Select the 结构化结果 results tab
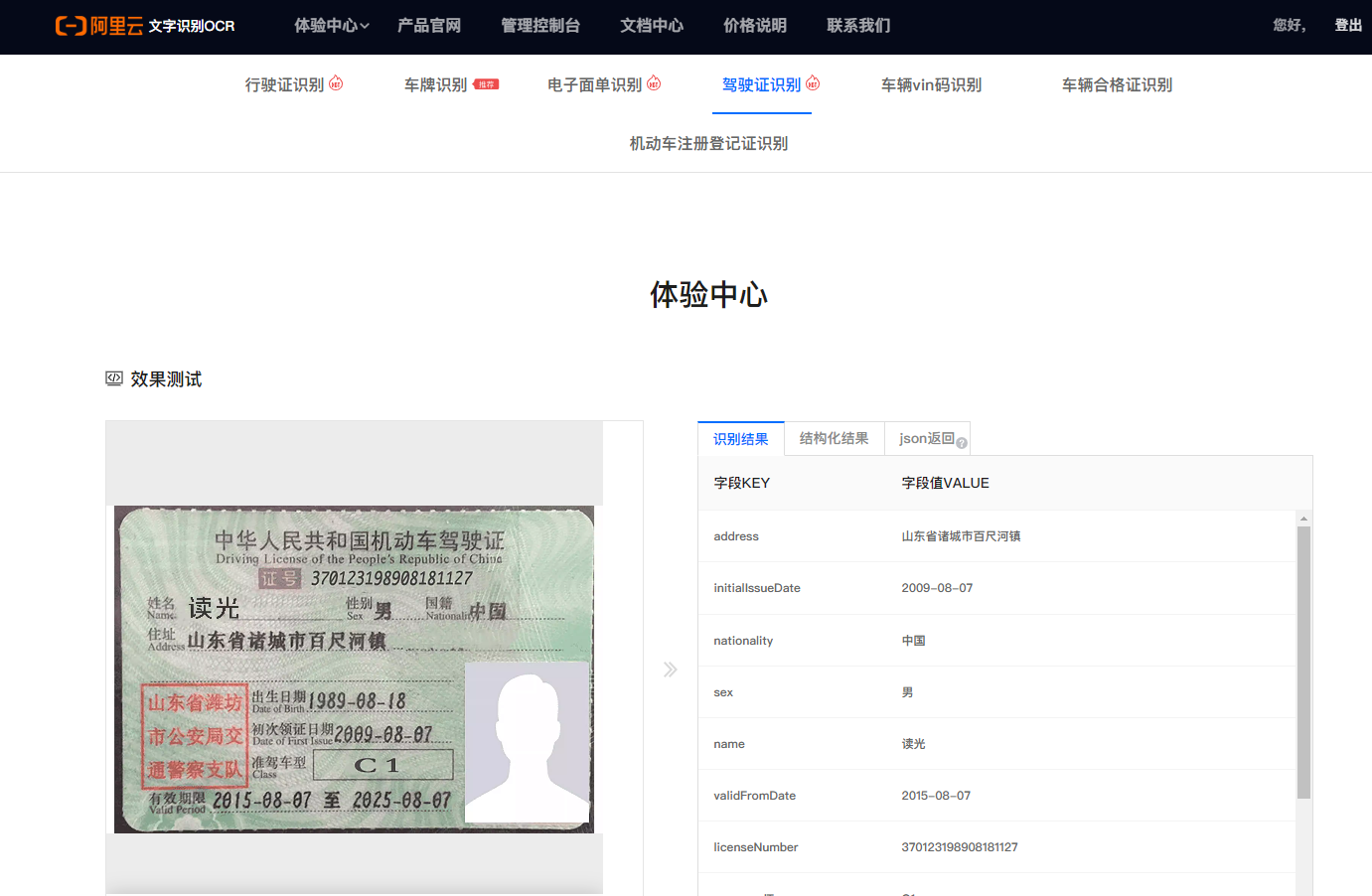This screenshot has height=896, width=1372. pos(835,439)
